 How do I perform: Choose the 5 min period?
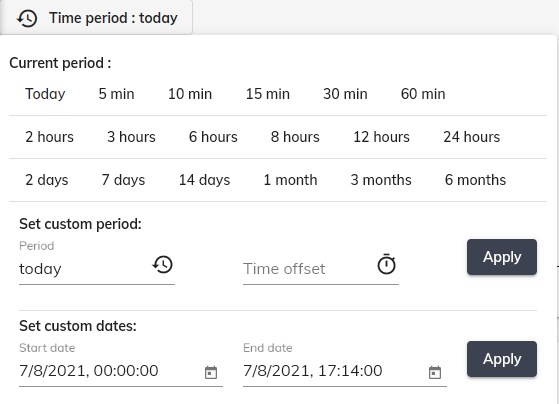click(117, 94)
